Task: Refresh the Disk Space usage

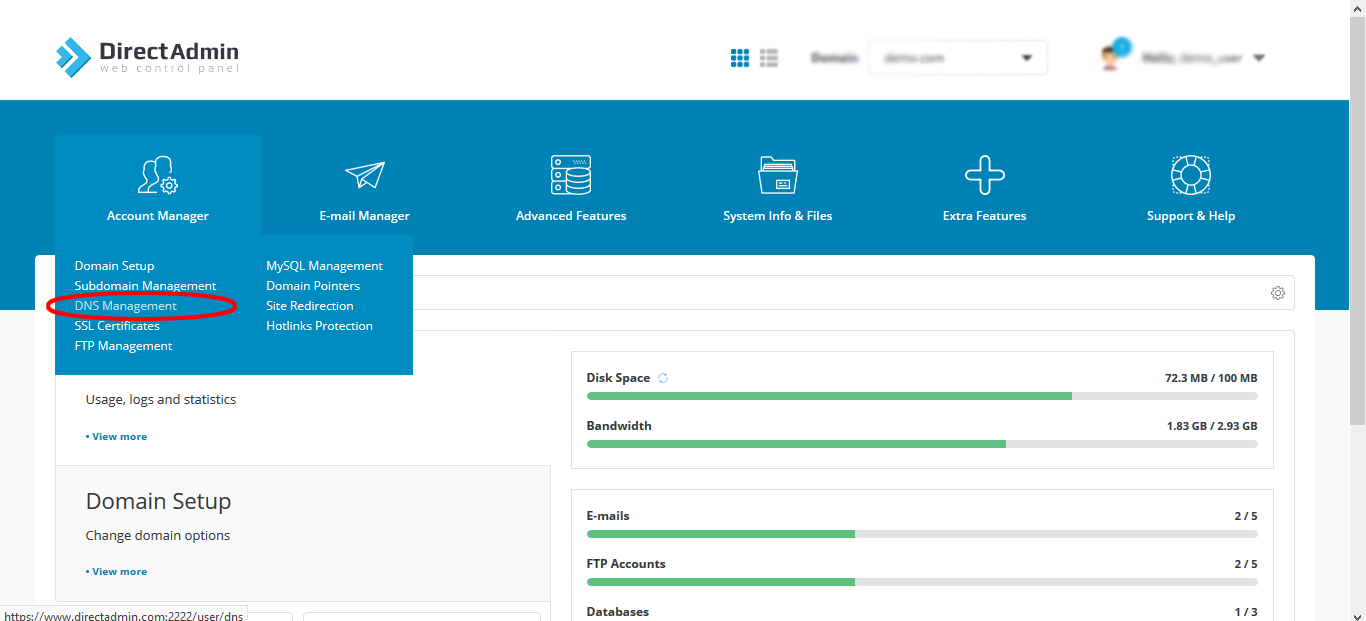Action: 663,378
